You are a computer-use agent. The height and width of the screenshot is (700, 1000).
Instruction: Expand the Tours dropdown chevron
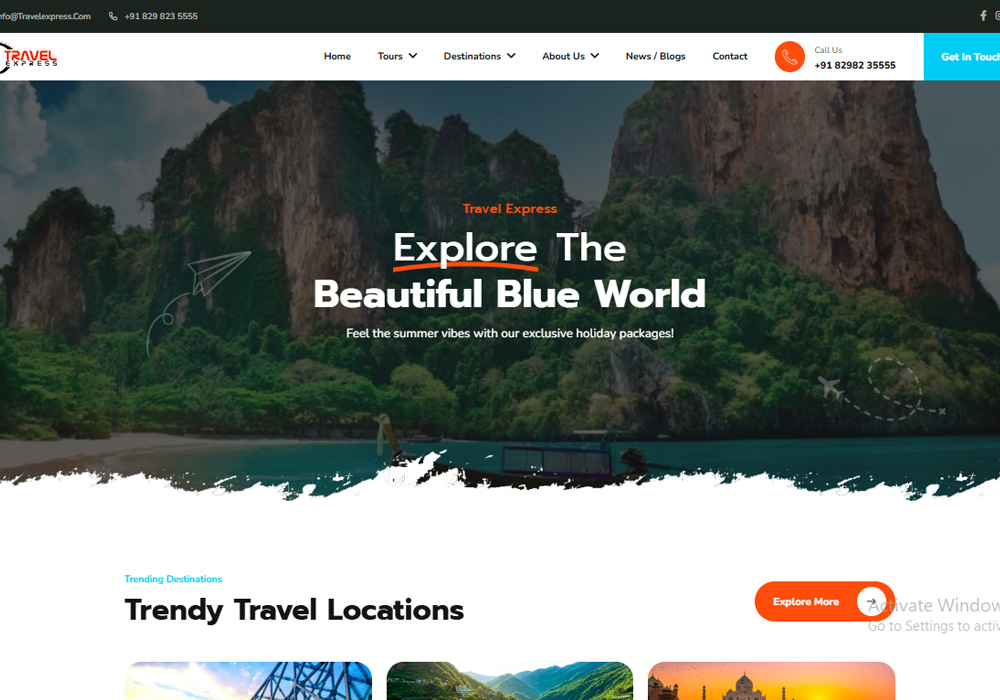pyautogui.click(x=413, y=56)
